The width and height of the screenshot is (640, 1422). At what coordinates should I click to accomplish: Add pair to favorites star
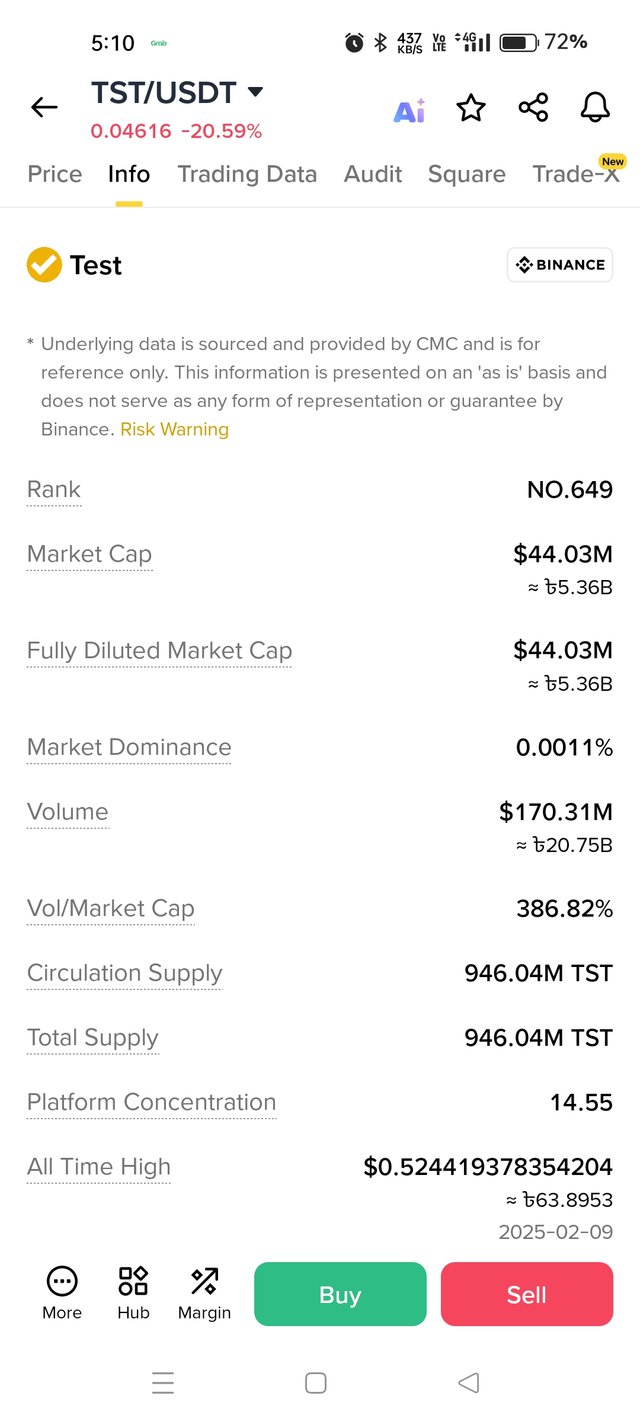coord(471,108)
